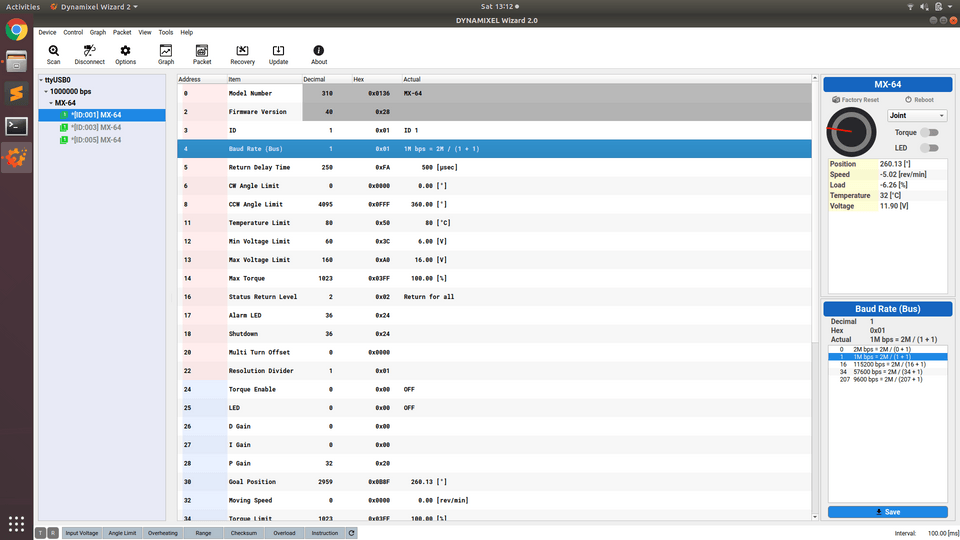Click the Input Voltage status indicator
This screenshot has width=960, height=540.
coord(81,533)
